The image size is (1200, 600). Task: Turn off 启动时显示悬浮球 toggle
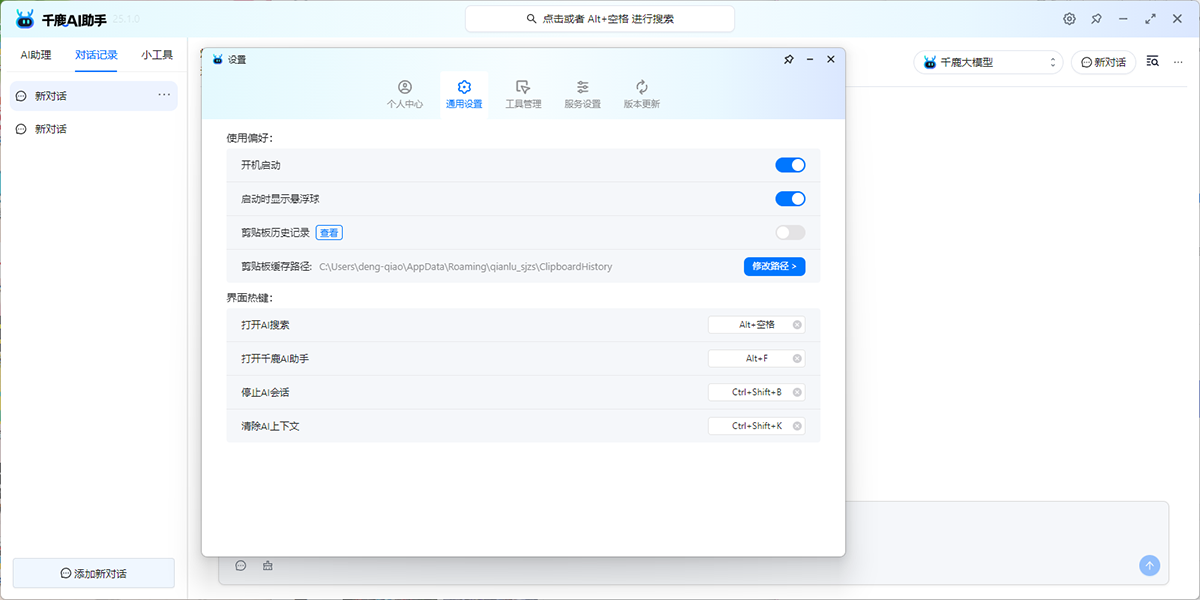(790, 198)
